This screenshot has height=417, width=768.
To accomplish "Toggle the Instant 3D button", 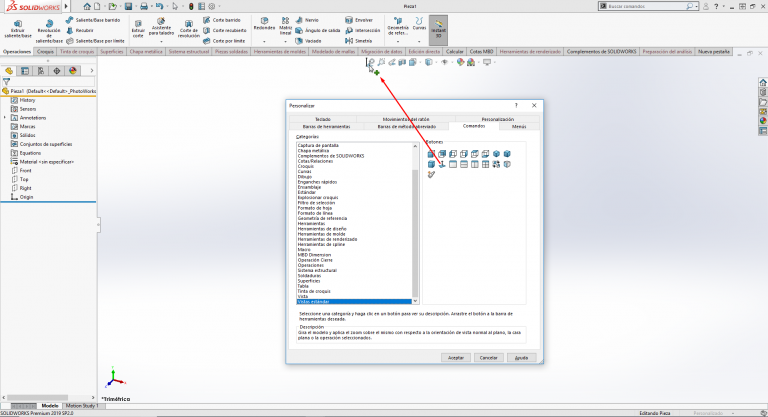I will (438, 29).
